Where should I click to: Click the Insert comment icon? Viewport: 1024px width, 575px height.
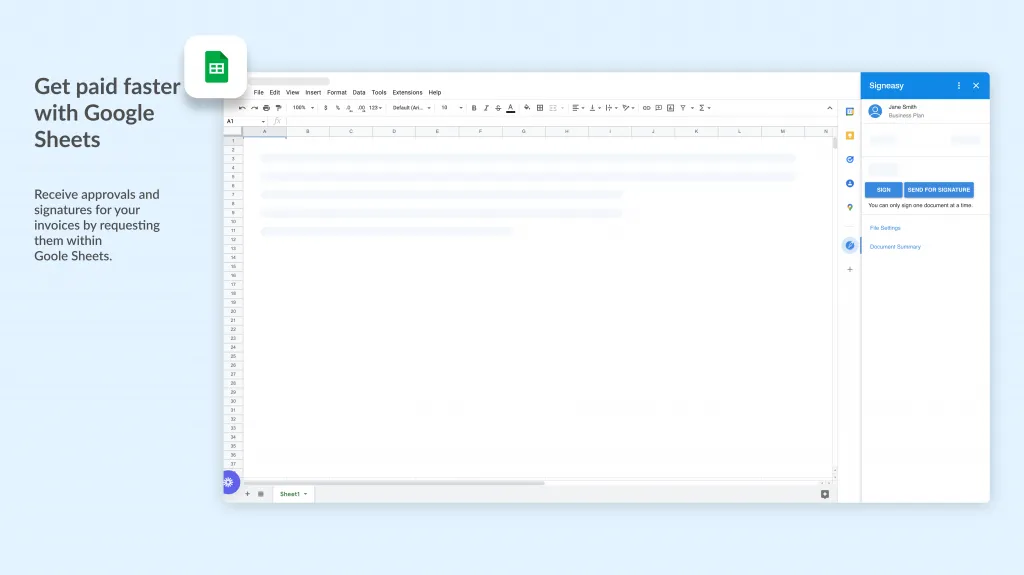point(658,108)
